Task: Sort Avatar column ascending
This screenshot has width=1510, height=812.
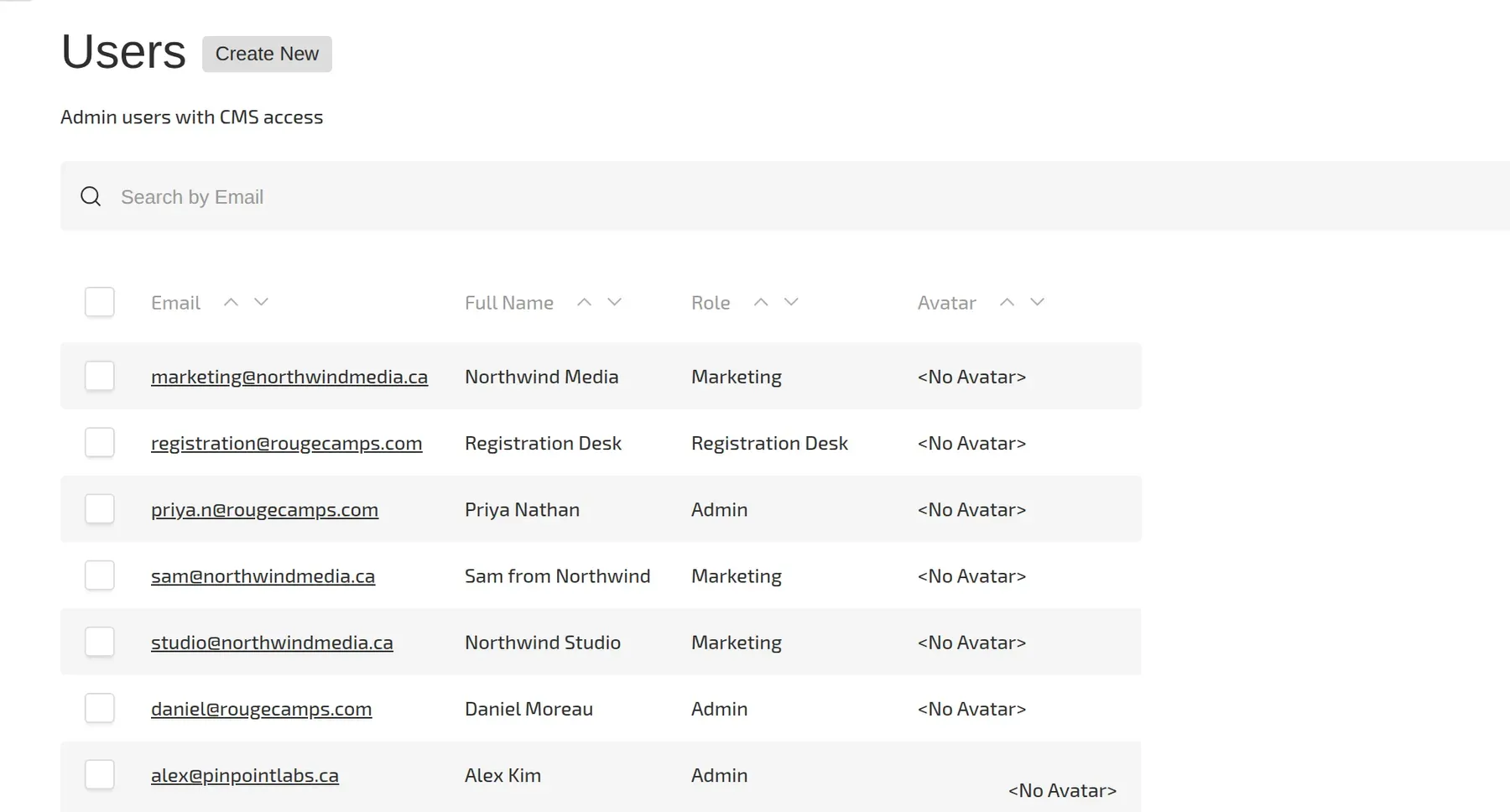Action: click(x=1007, y=302)
